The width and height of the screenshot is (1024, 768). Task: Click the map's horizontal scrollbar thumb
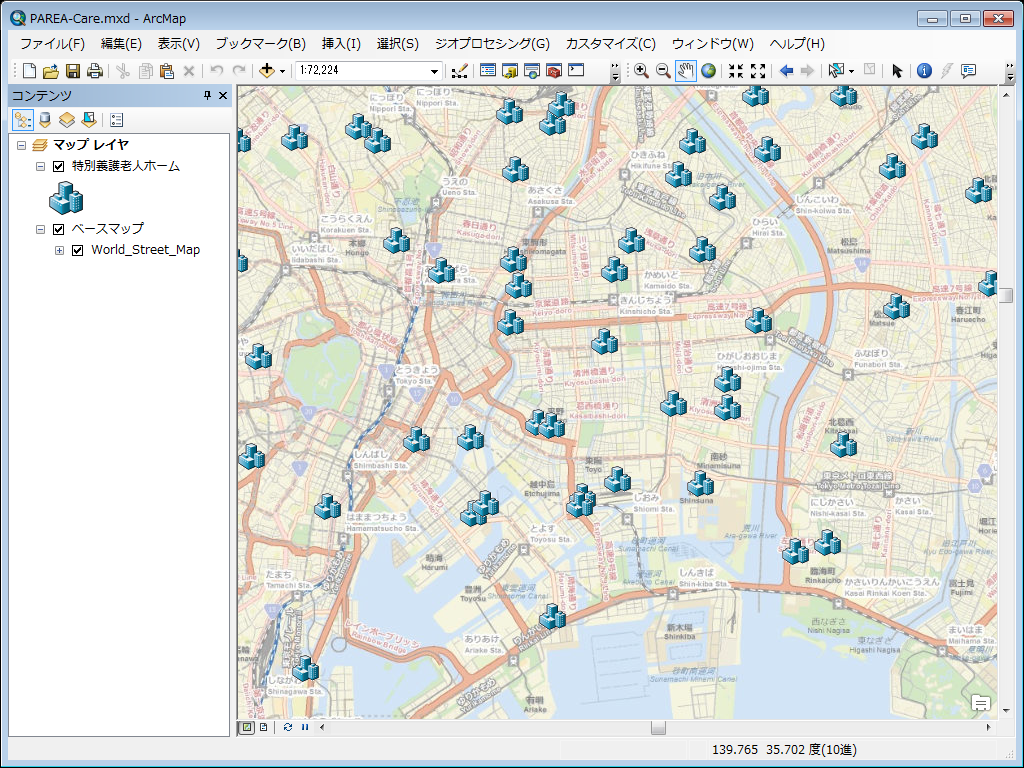[658, 727]
